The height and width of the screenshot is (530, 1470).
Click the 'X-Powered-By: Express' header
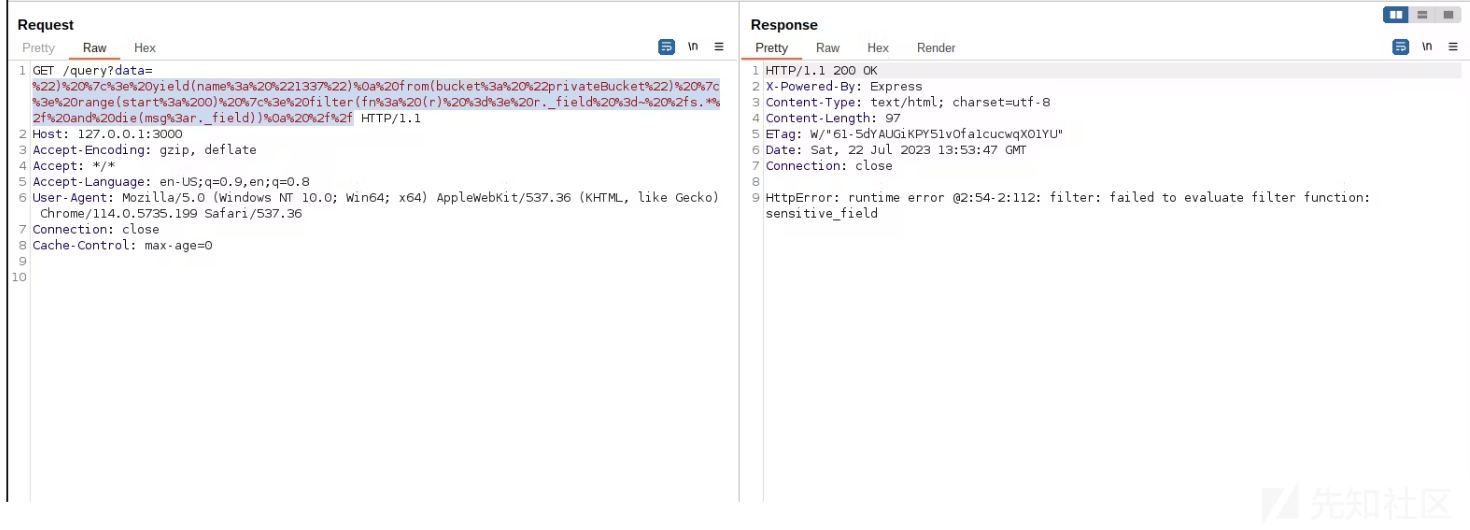[x=843, y=87]
